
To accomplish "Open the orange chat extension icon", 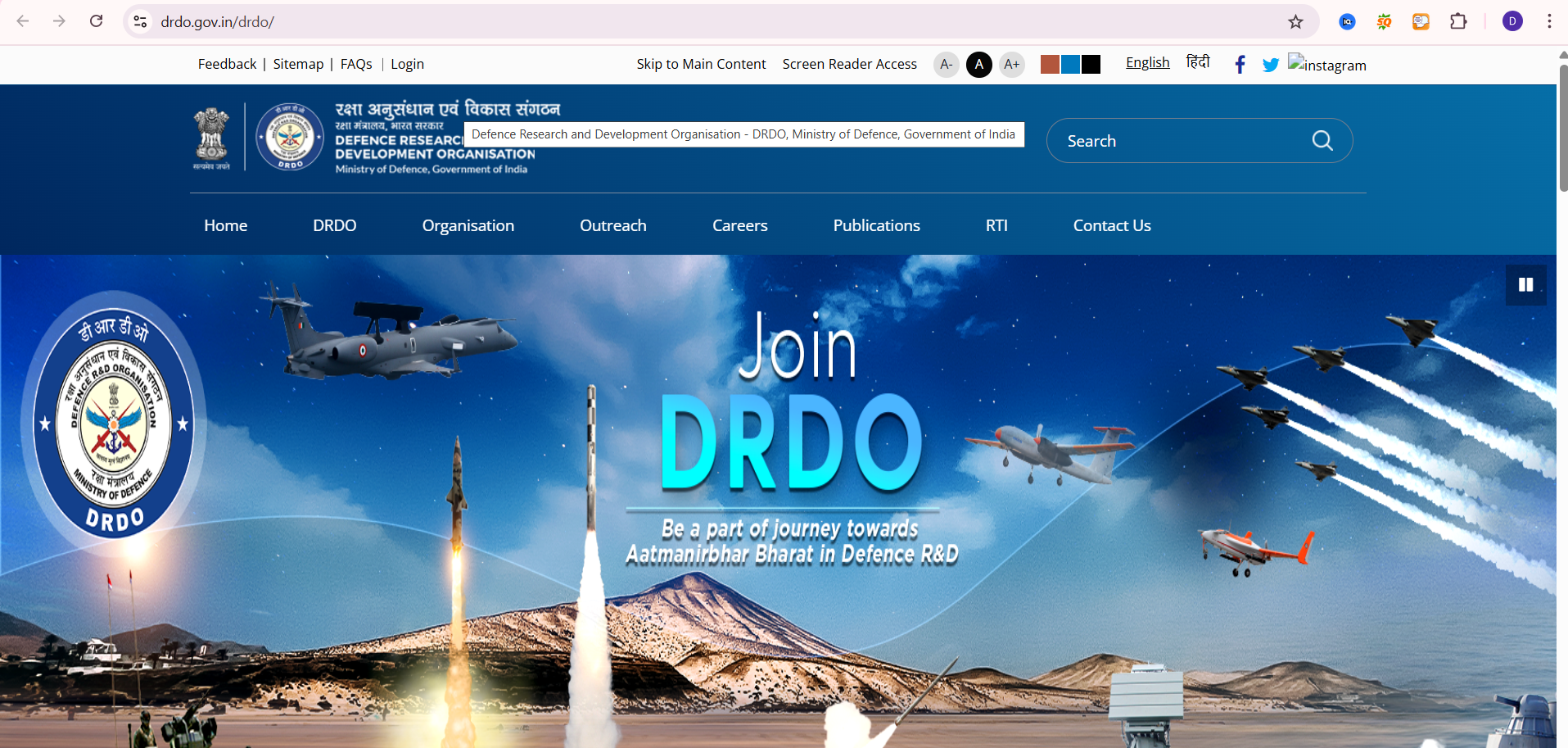I will click(x=1421, y=22).
